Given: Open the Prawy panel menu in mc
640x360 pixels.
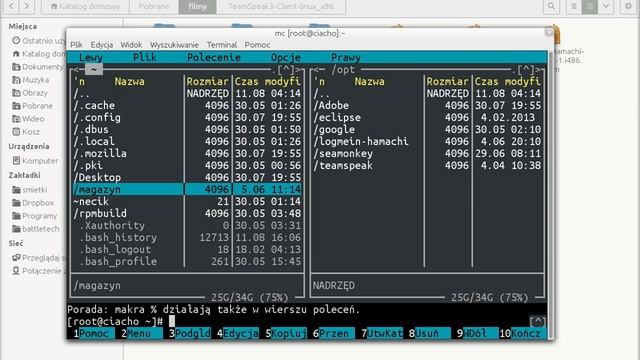Looking at the screenshot, I should [346, 57].
